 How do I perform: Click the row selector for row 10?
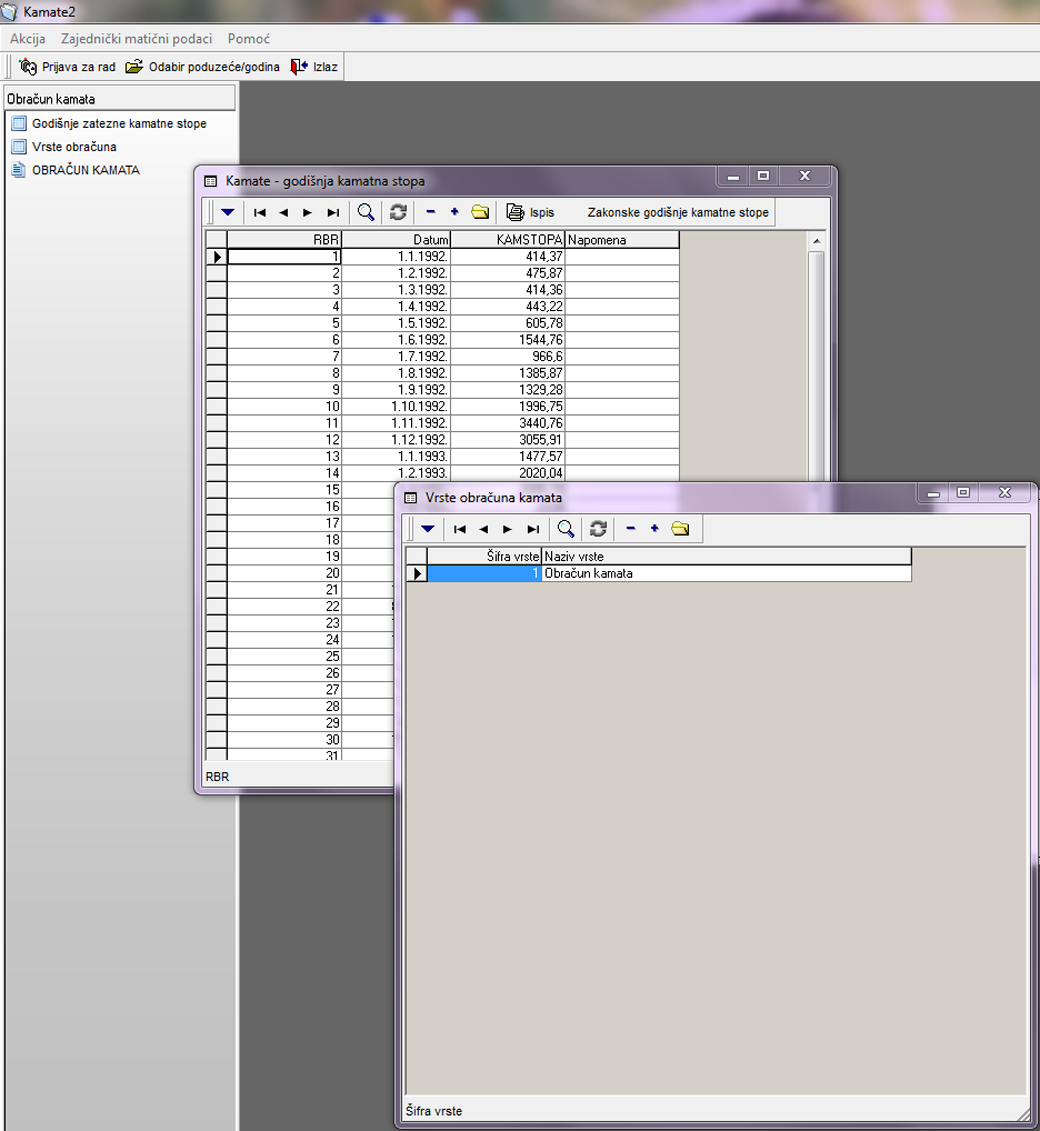pos(216,407)
